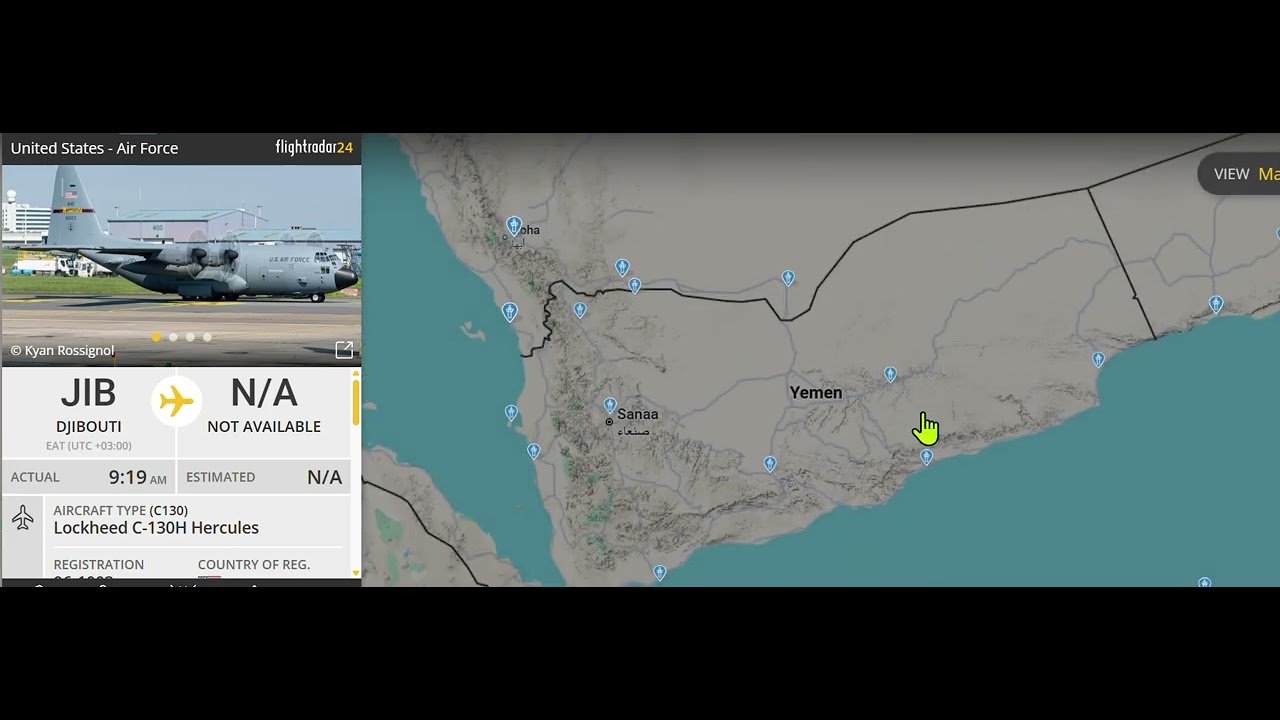The image size is (1280, 720).
Task: Select the airport pin at Abha
Action: 514,226
